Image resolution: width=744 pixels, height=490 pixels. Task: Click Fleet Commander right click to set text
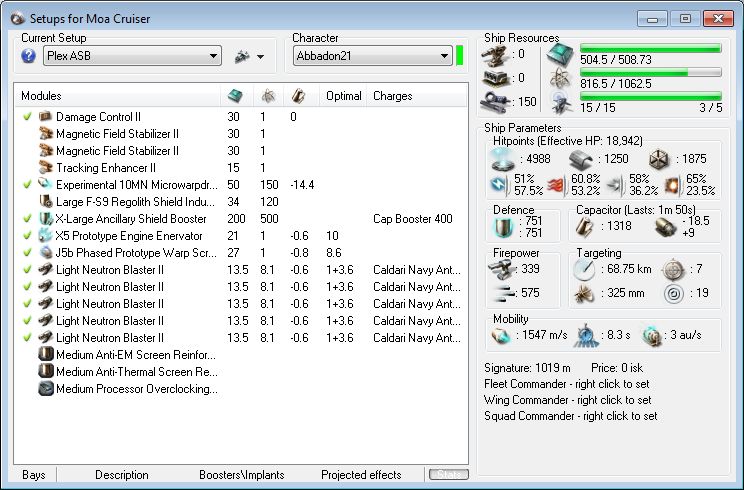point(570,384)
